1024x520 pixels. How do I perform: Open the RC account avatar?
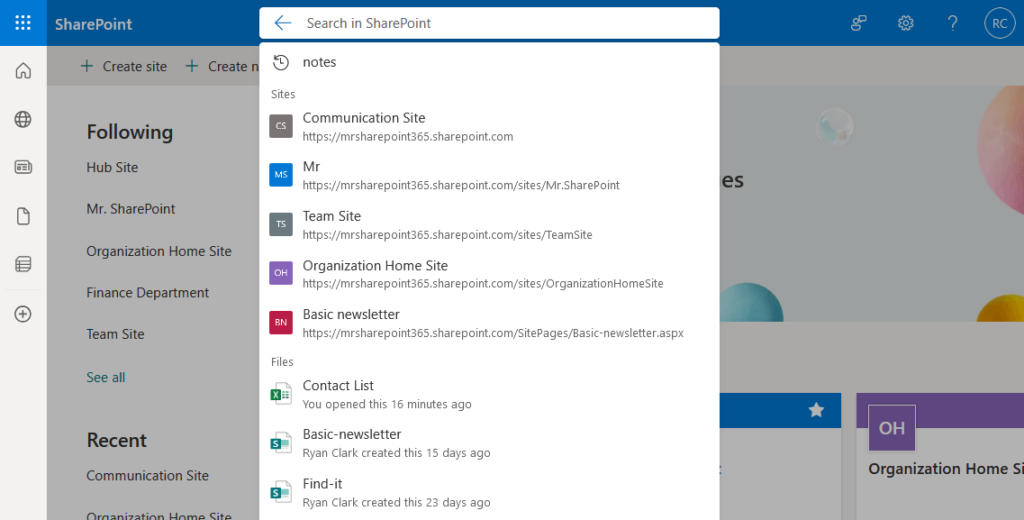[x=1000, y=24]
